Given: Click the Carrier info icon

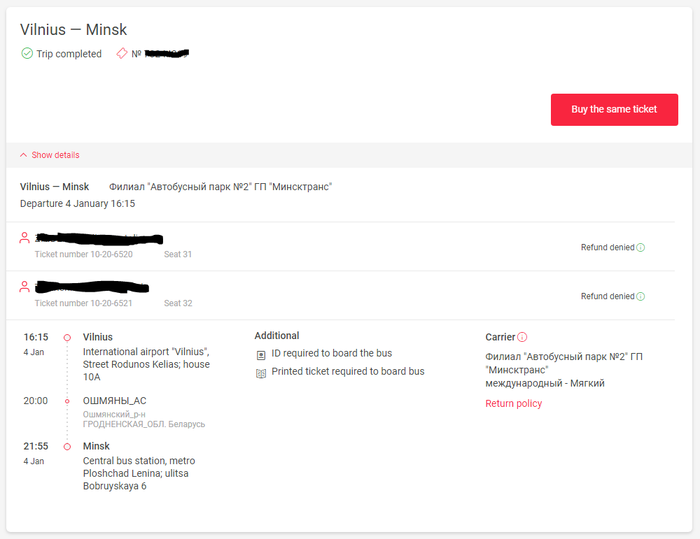Looking at the screenshot, I should tap(522, 337).
